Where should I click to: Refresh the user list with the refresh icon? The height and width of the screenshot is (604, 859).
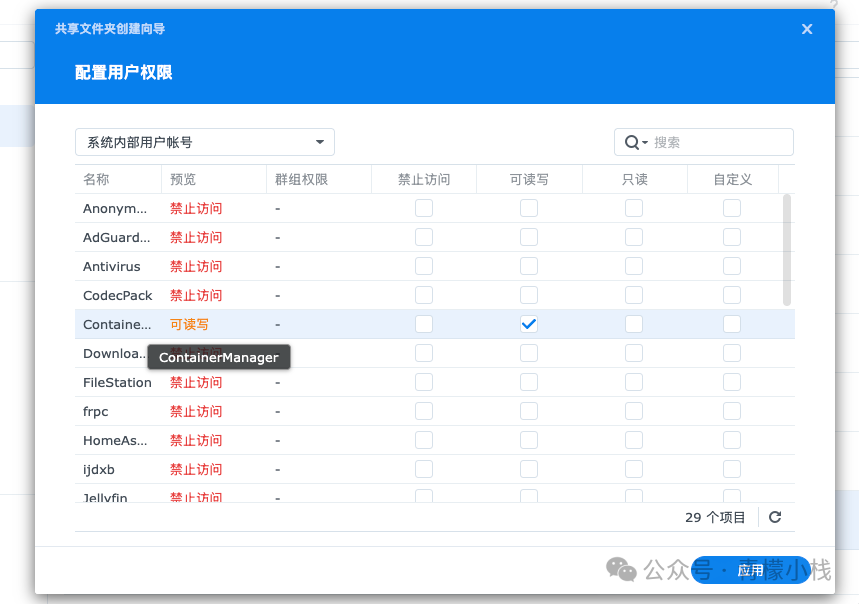(775, 517)
